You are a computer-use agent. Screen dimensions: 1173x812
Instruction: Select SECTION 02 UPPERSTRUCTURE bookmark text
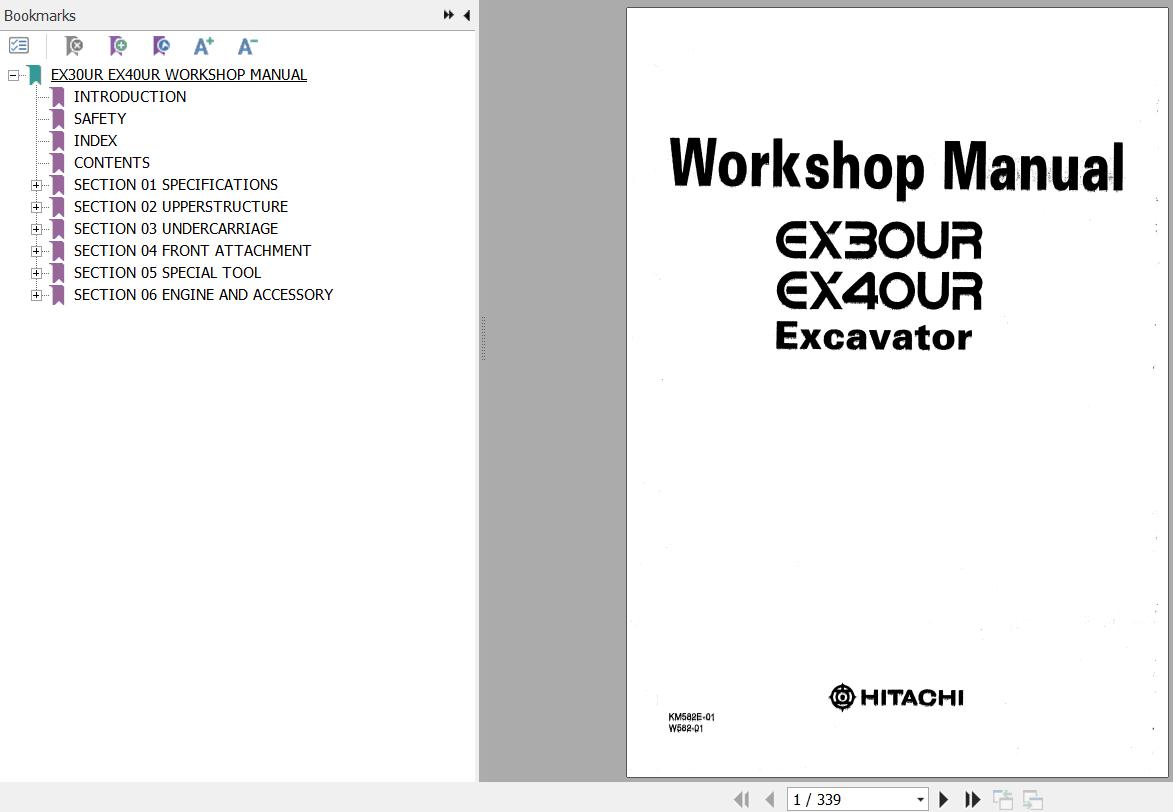click(181, 207)
